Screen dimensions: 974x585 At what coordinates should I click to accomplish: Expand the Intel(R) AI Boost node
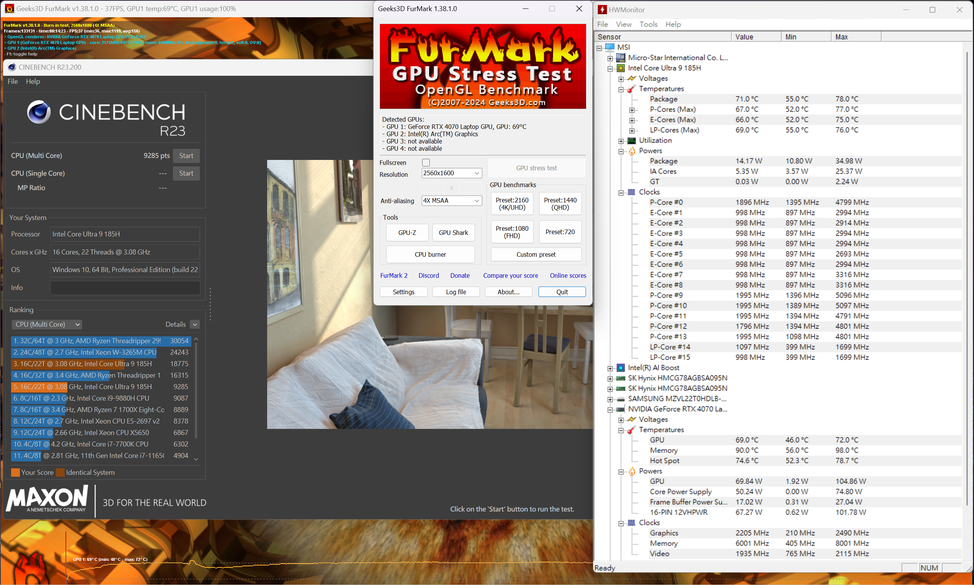point(610,368)
